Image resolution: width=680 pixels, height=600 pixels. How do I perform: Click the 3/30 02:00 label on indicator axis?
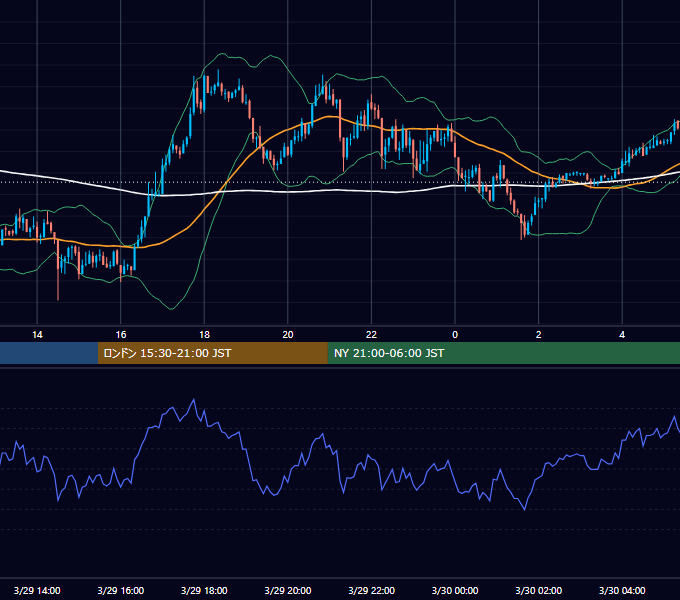pyautogui.click(x=539, y=590)
